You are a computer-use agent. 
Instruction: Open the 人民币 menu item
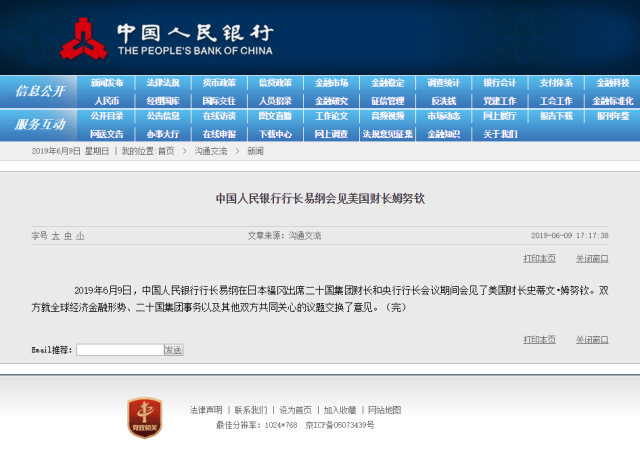coord(107,101)
